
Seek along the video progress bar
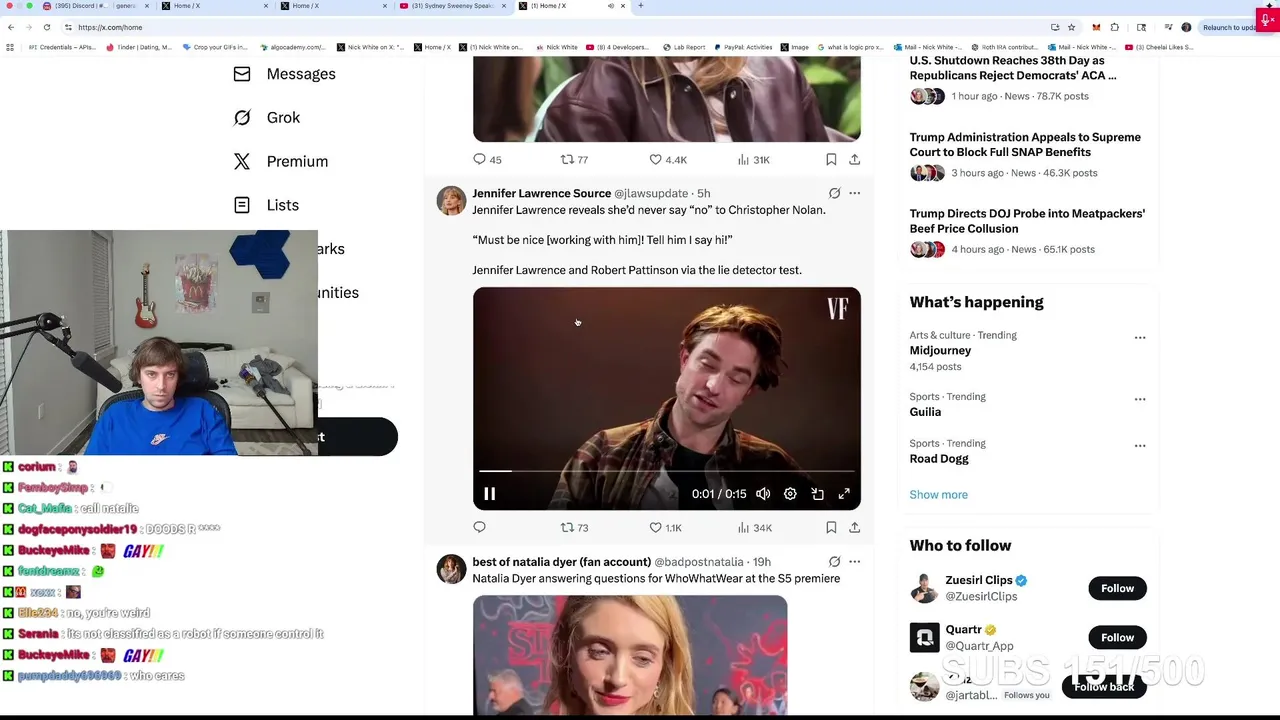tap(666, 471)
